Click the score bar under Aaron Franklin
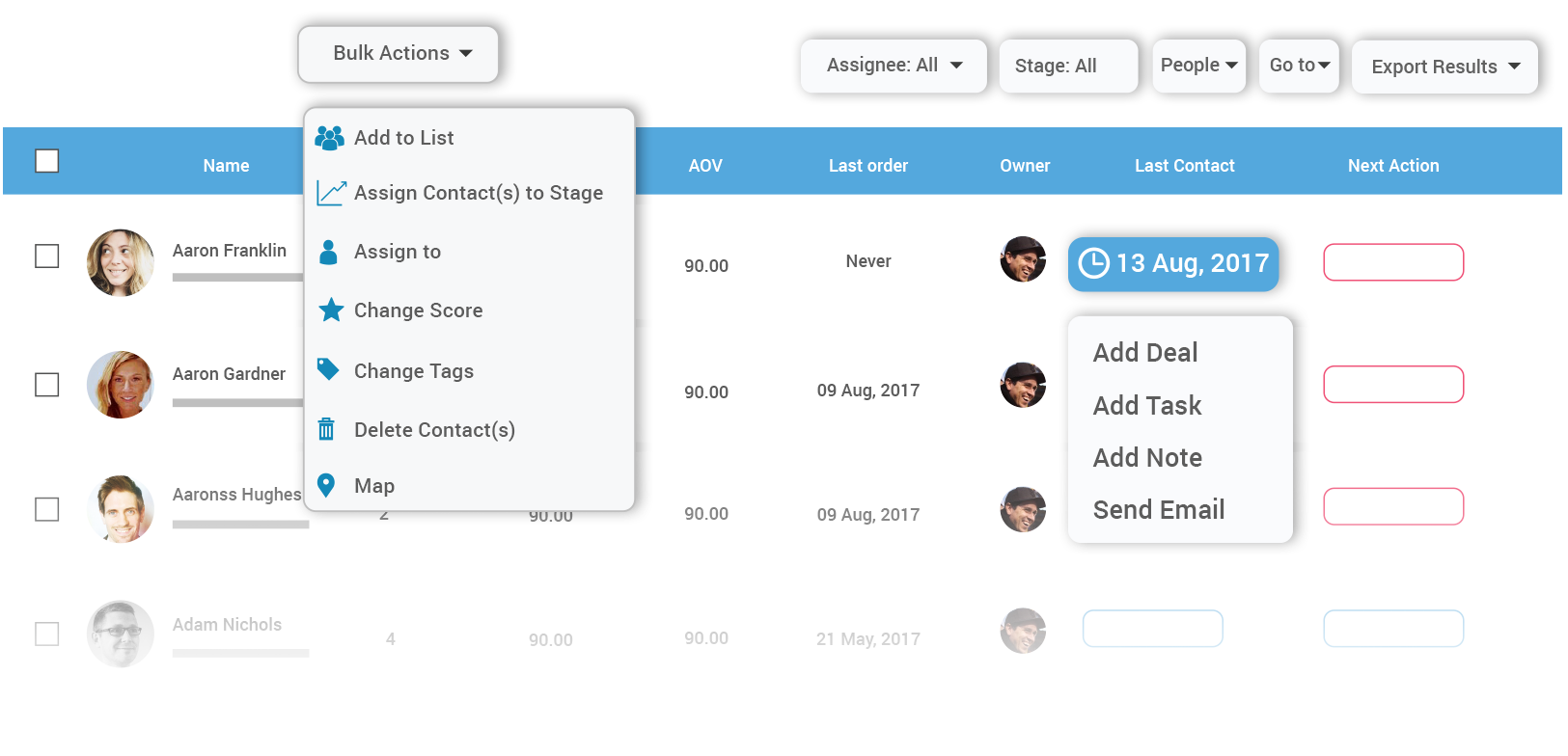This screenshot has height=756, width=1568. (x=239, y=278)
